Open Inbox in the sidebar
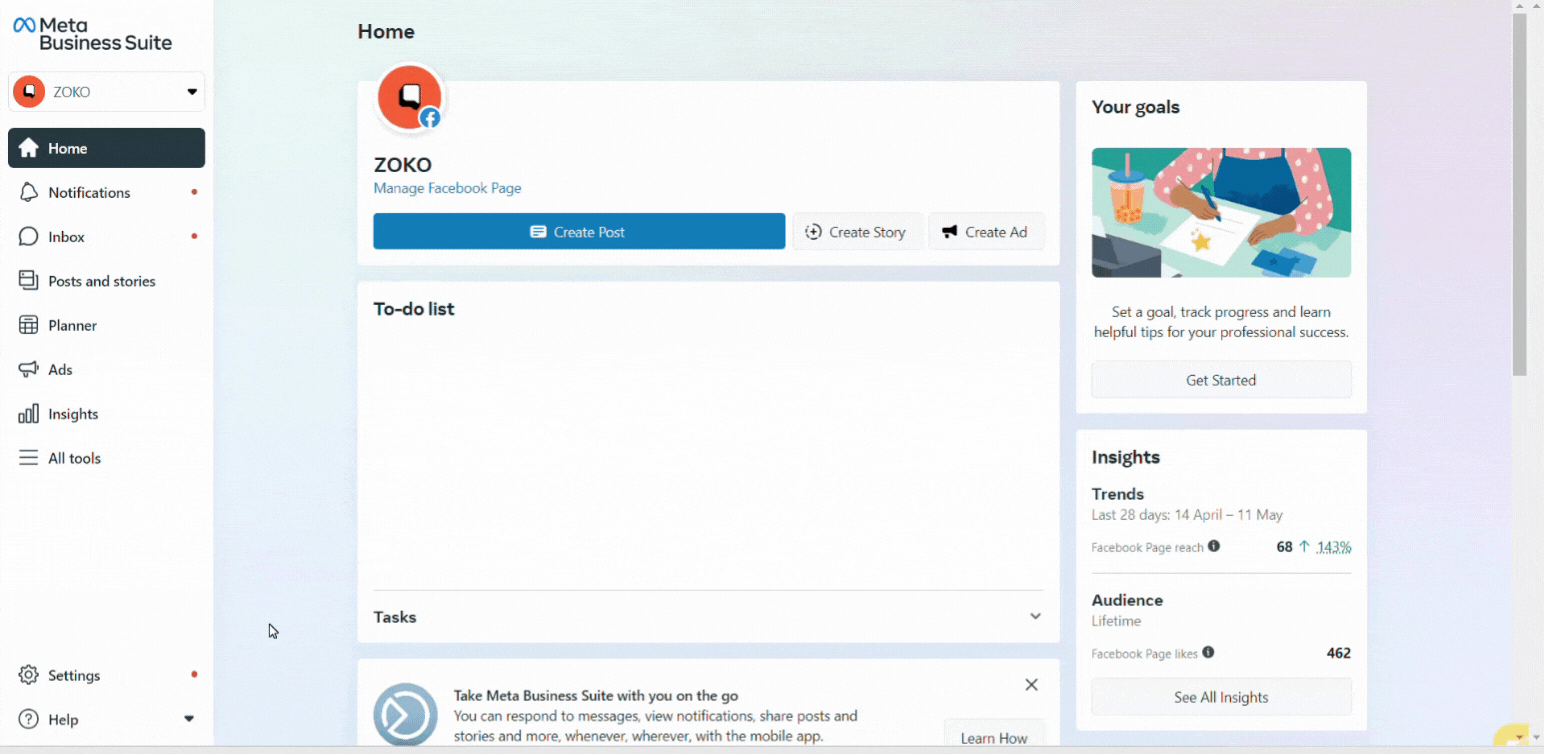1544x754 pixels. click(106, 237)
